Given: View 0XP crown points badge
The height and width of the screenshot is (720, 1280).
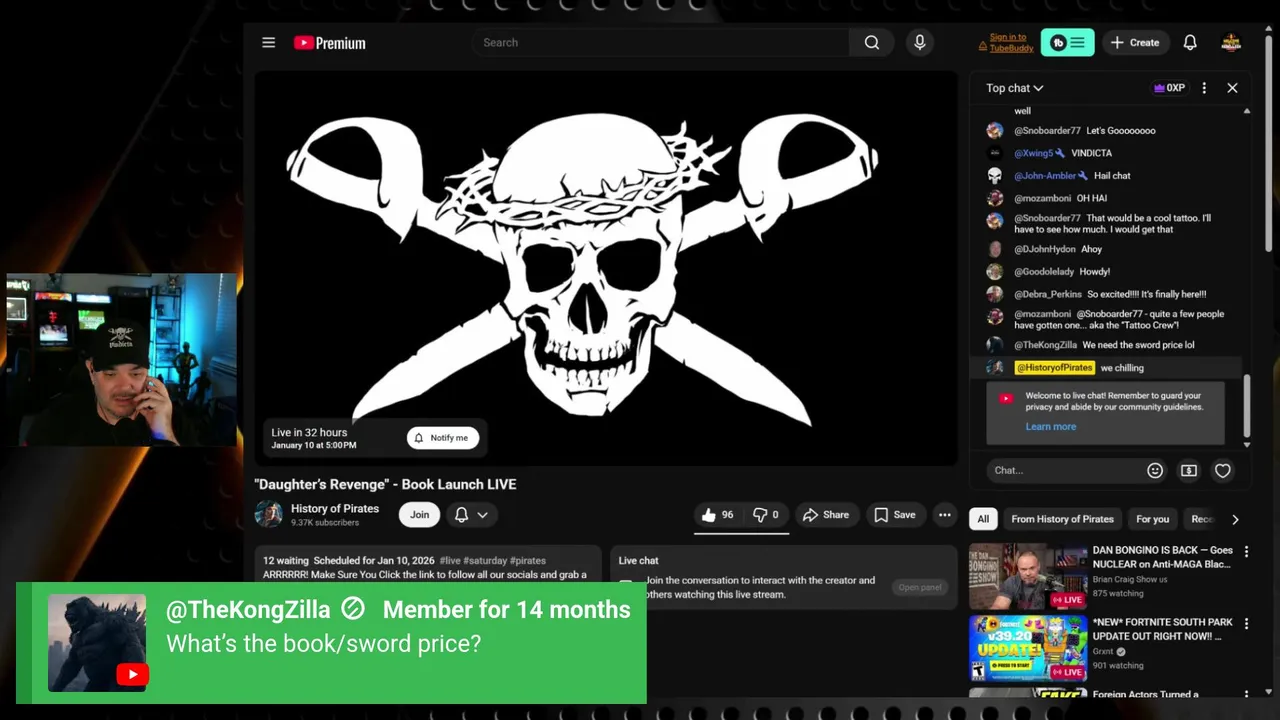Looking at the screenshot, I should tap(1169, 88).
